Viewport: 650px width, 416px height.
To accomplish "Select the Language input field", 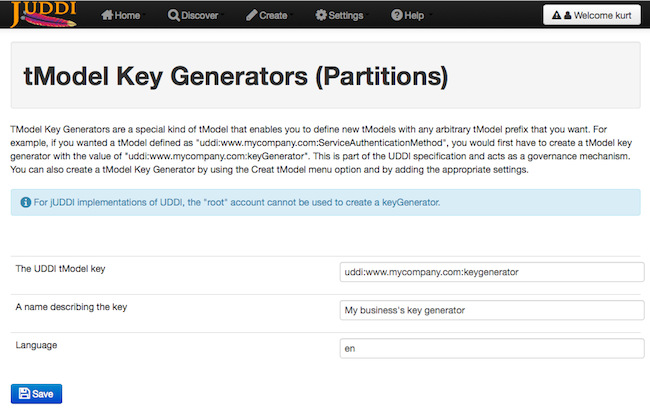I will pyautogui.click(x=490, y=349).
